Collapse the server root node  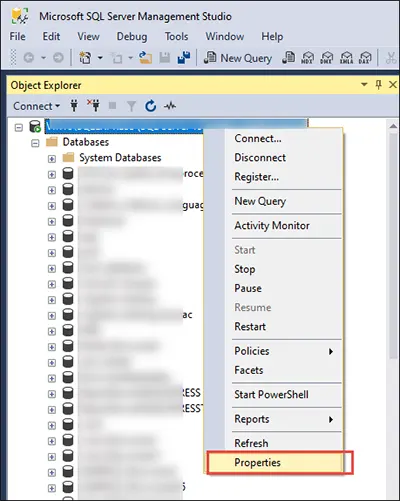(19, 127)
